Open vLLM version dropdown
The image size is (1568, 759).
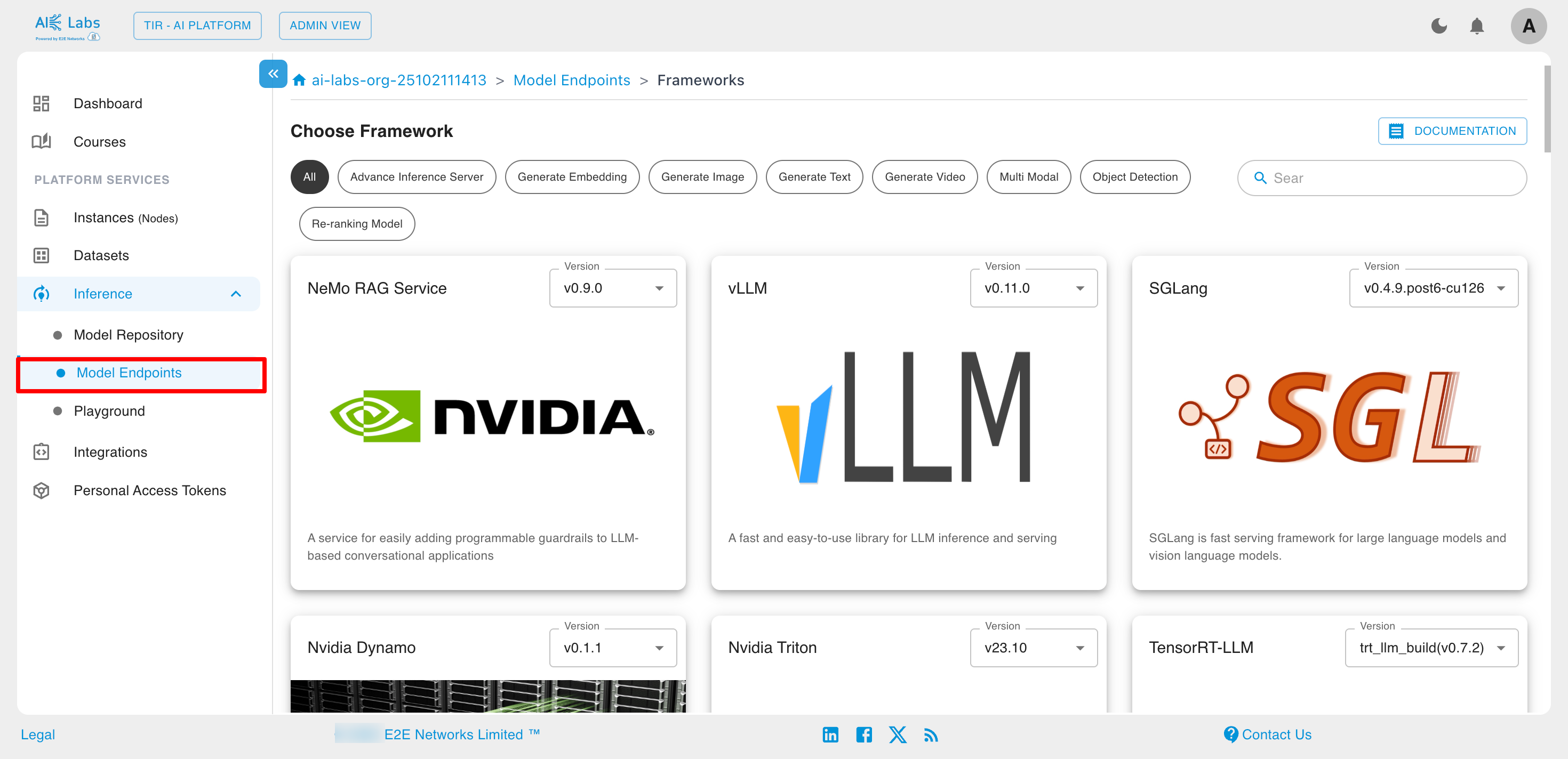tap(1033, 288)
